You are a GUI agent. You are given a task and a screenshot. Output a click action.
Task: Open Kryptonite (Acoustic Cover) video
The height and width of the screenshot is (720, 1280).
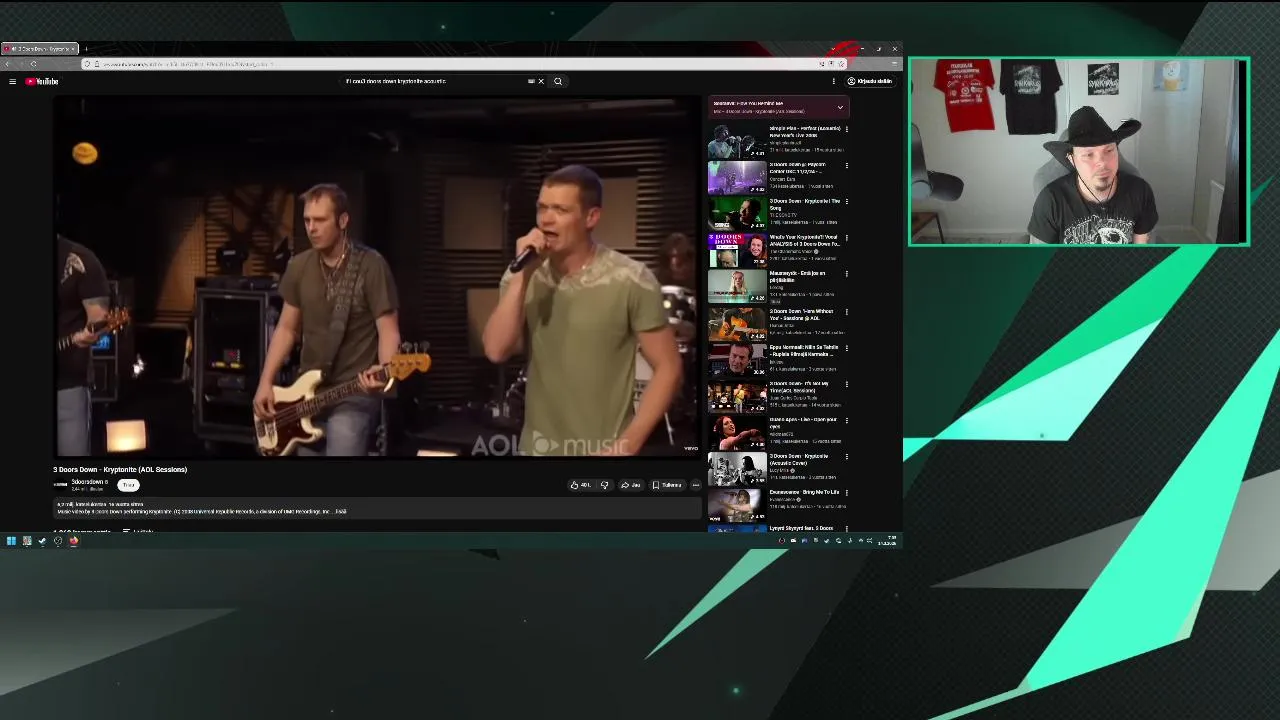coord(737,468)
